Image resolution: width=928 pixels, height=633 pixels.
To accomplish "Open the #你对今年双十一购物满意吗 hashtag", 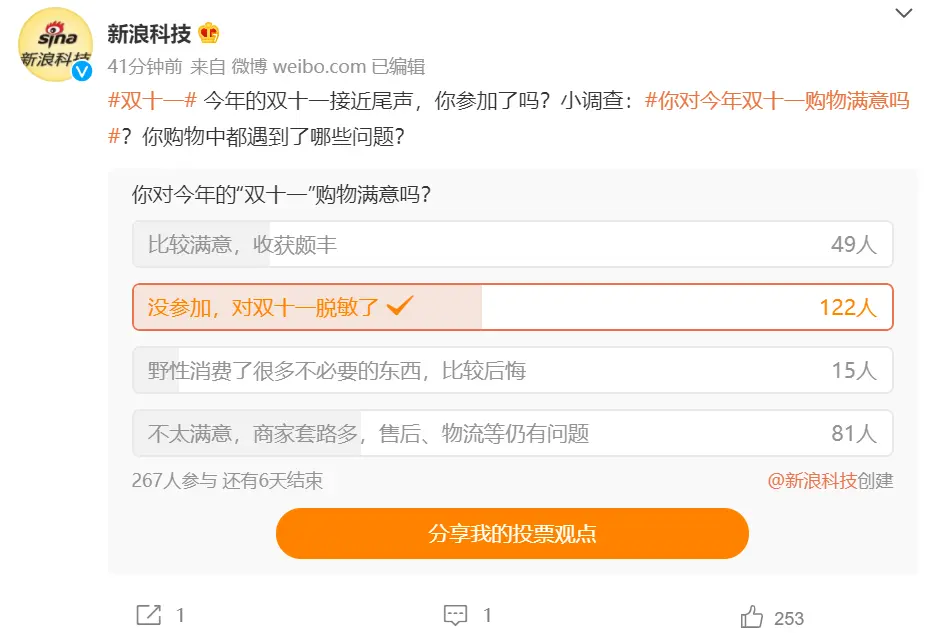I will click(x=777, y=100).
